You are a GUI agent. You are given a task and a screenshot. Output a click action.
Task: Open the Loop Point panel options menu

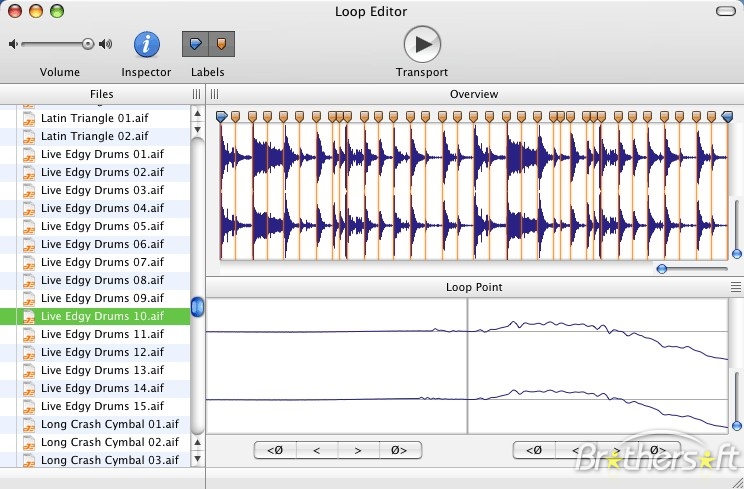(736, 287)
